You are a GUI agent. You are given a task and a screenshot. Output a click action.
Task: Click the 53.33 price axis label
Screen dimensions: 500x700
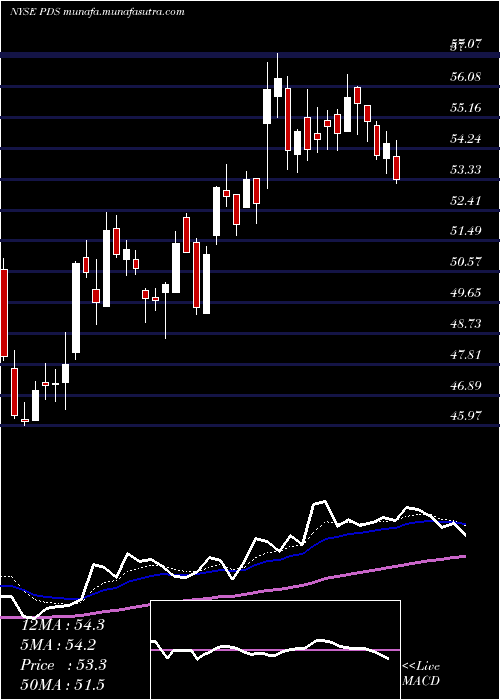point(465,170)
